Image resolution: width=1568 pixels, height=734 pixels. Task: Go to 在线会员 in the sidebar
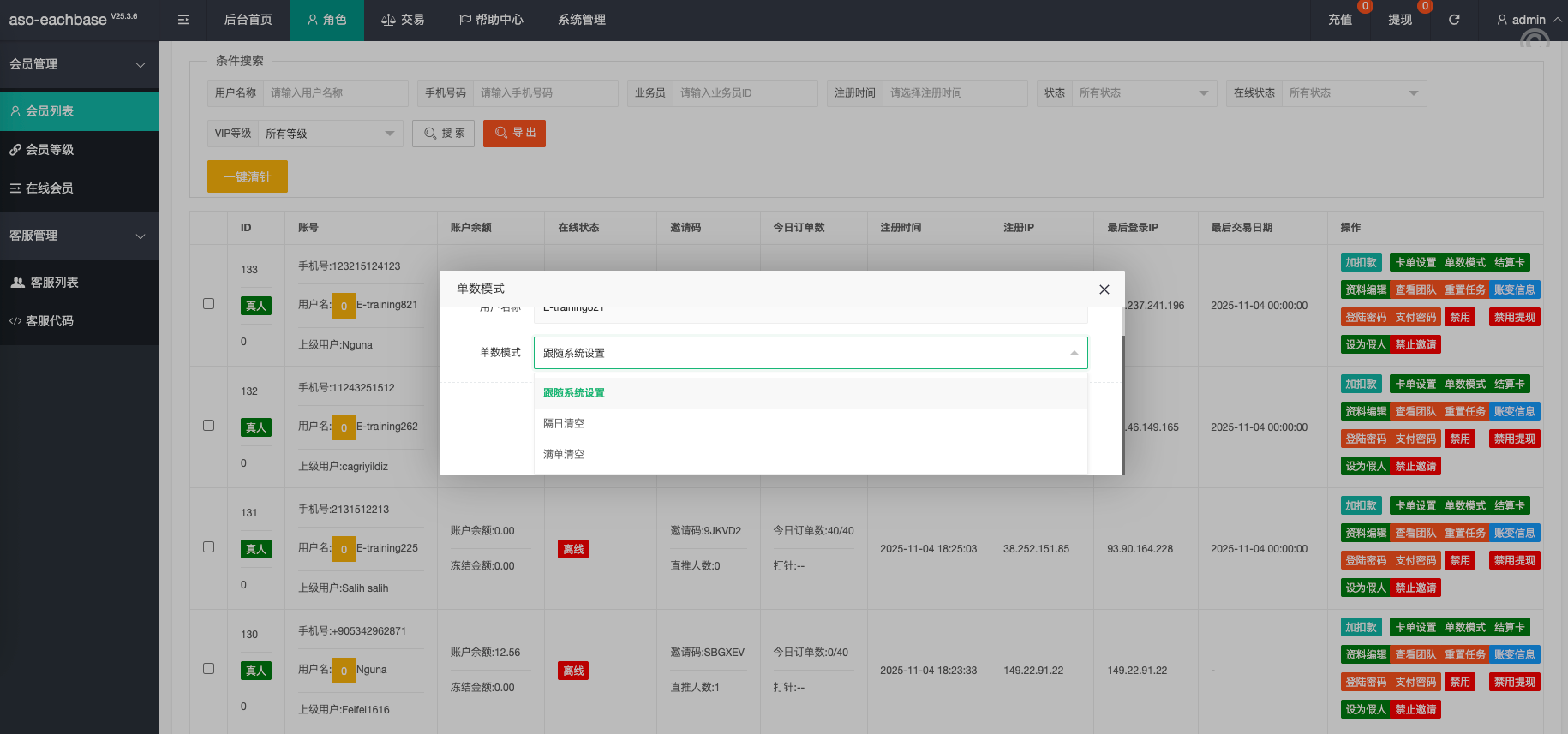point(50,188)
